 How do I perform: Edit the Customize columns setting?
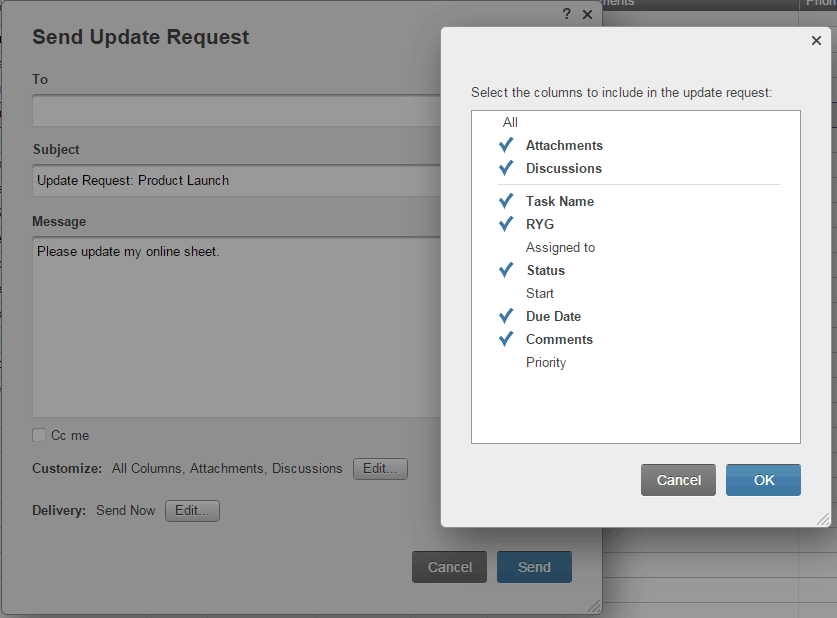coord(380,468)
